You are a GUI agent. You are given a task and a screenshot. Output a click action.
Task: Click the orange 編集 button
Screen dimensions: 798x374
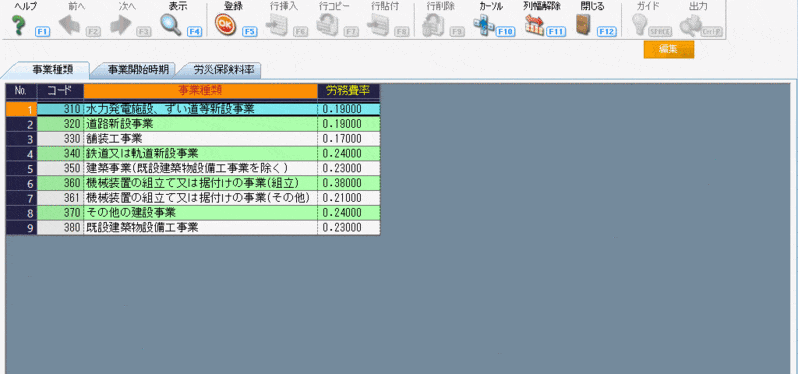669,50
